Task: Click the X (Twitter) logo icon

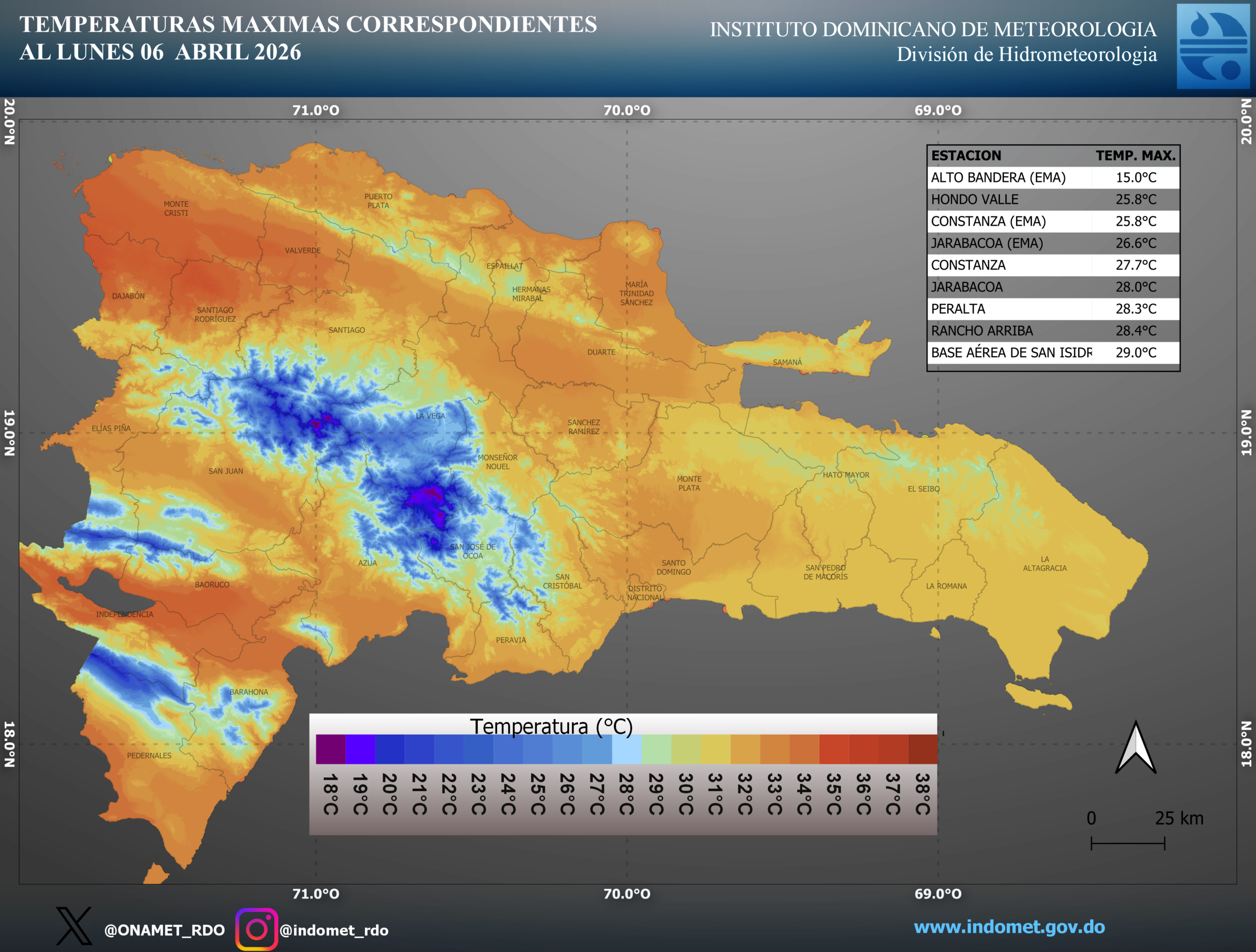Action: pos(74,926)
